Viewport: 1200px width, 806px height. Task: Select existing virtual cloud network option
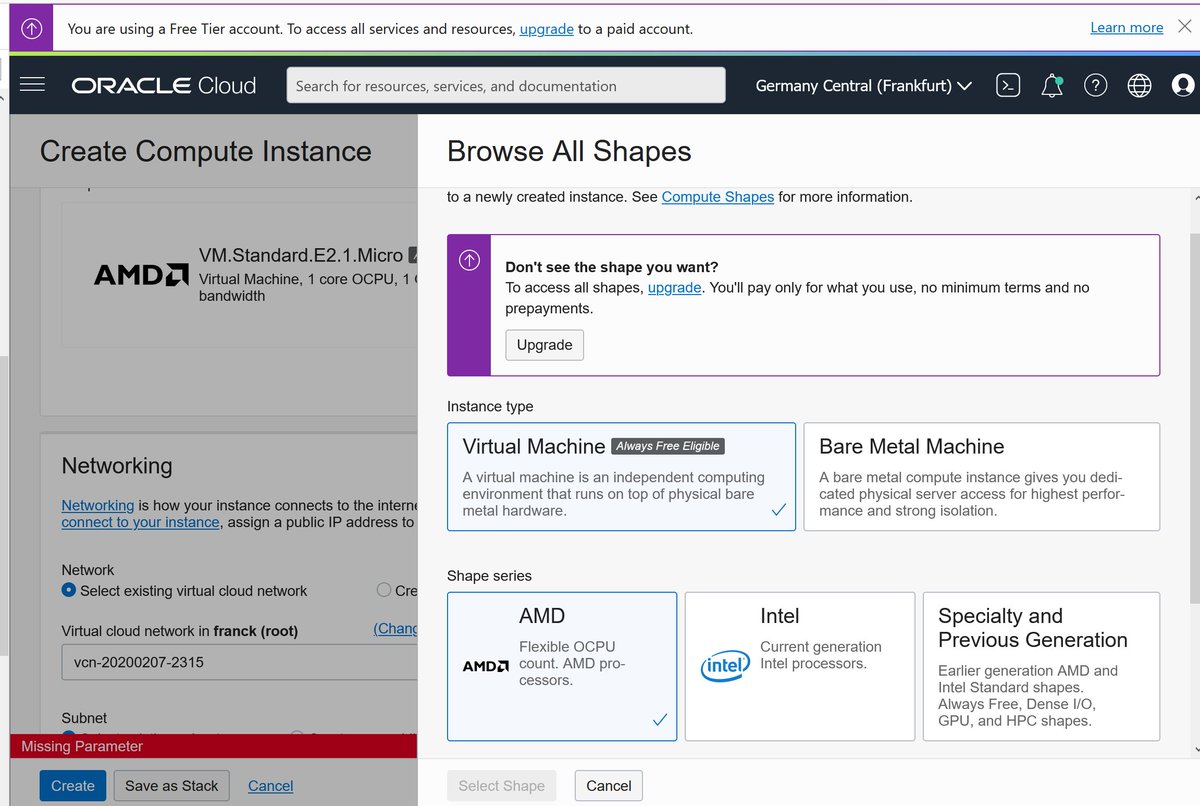click(69, 590)
